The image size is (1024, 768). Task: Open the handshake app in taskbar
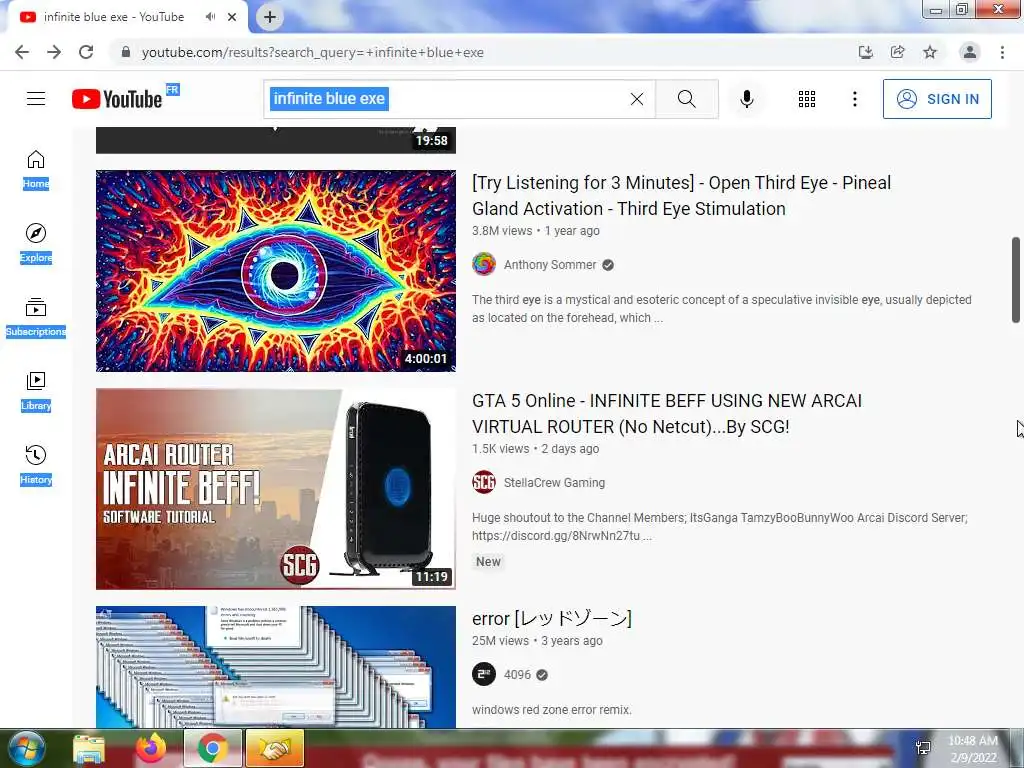click(x=275, y=748)
